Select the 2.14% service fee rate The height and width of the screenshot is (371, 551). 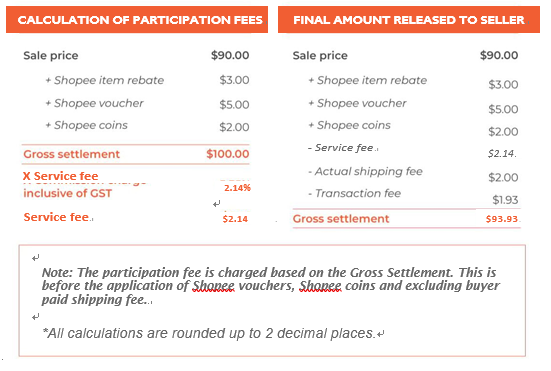[x=237, y=188]
